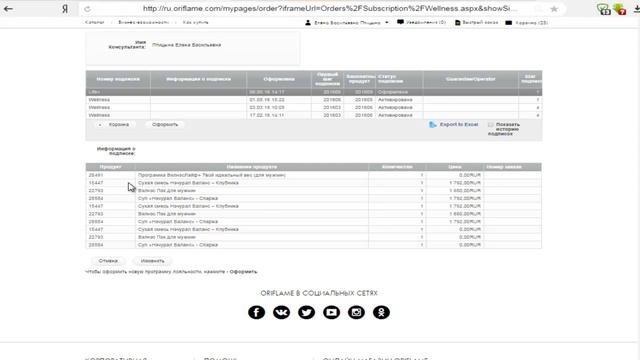This screenshot has height=360, width=640.
Task: Reload the page with the refresh icon
Action: (87, 9)
